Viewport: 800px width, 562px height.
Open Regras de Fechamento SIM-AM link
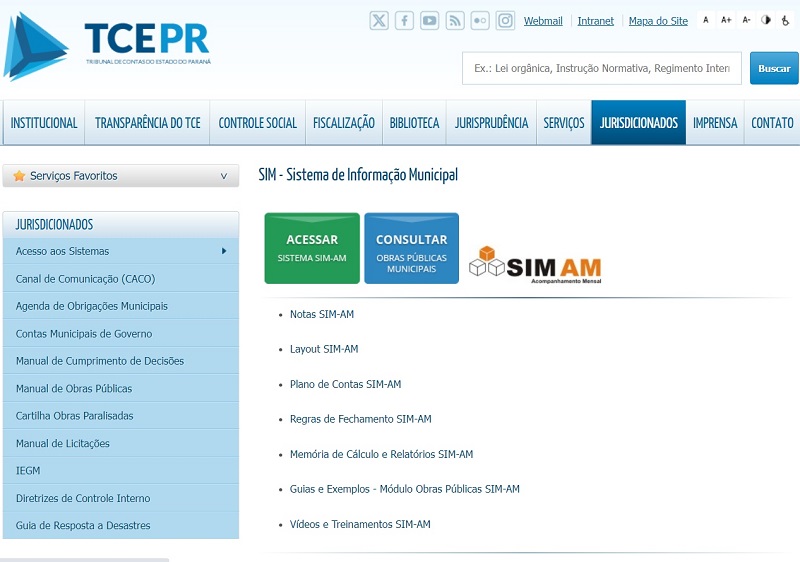pos(361,419)
